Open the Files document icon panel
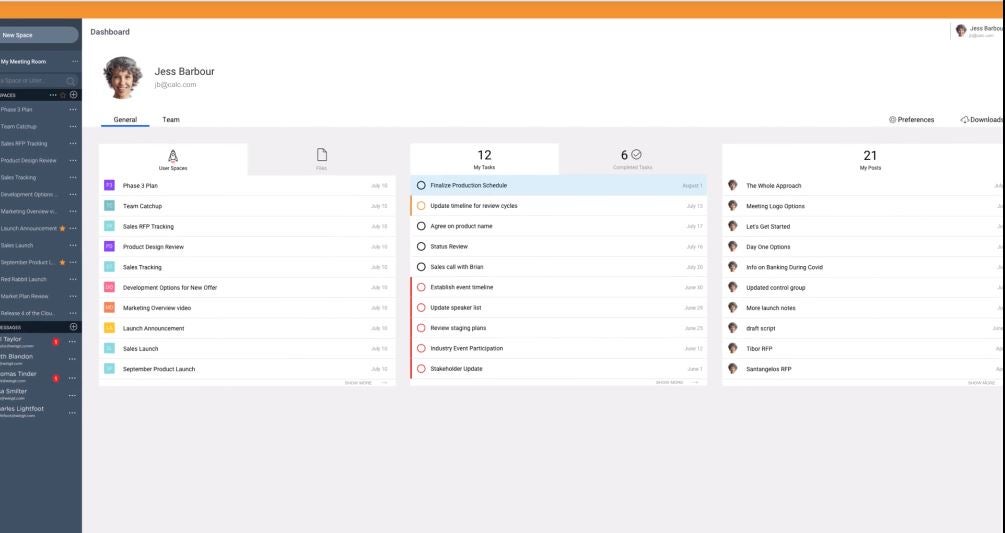 [321, 155]
